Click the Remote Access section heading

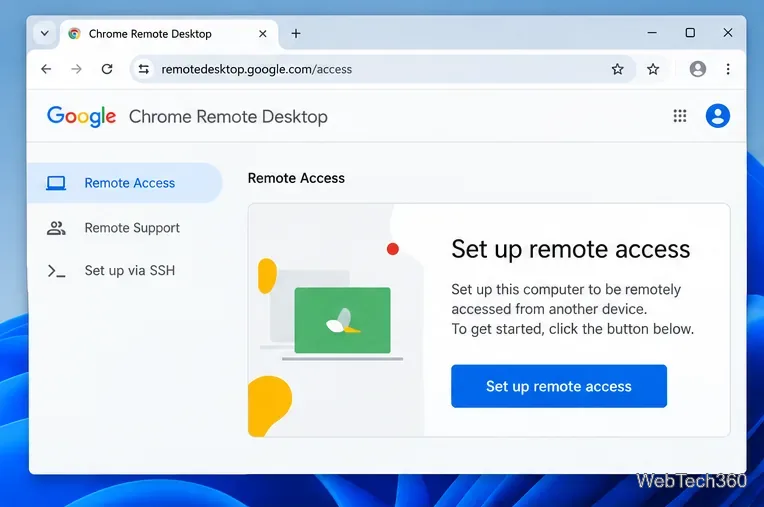(296, 178)
